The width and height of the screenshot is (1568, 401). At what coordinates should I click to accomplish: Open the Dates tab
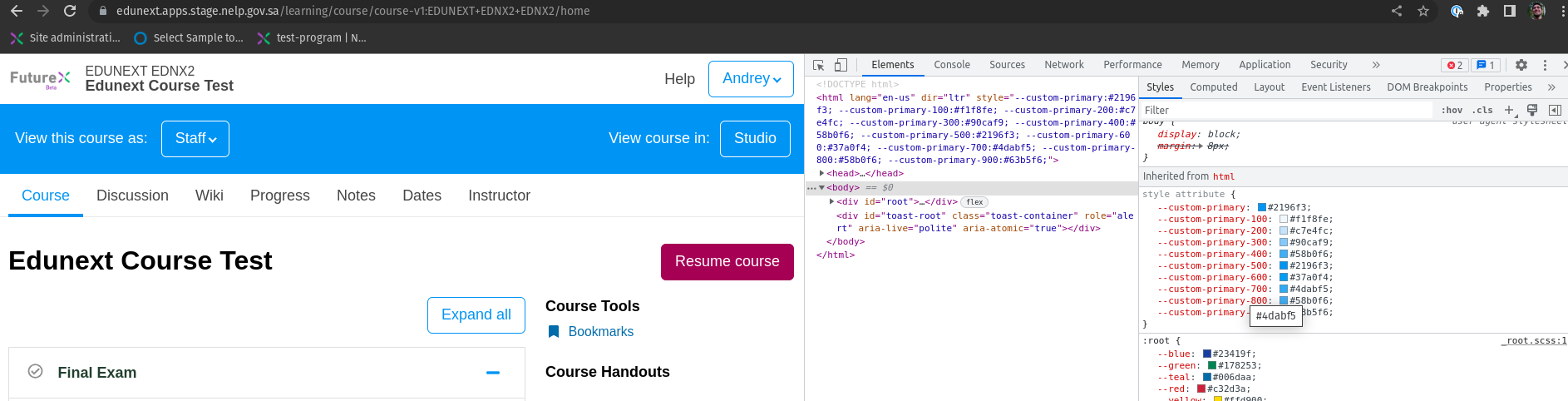coord(422,196)
